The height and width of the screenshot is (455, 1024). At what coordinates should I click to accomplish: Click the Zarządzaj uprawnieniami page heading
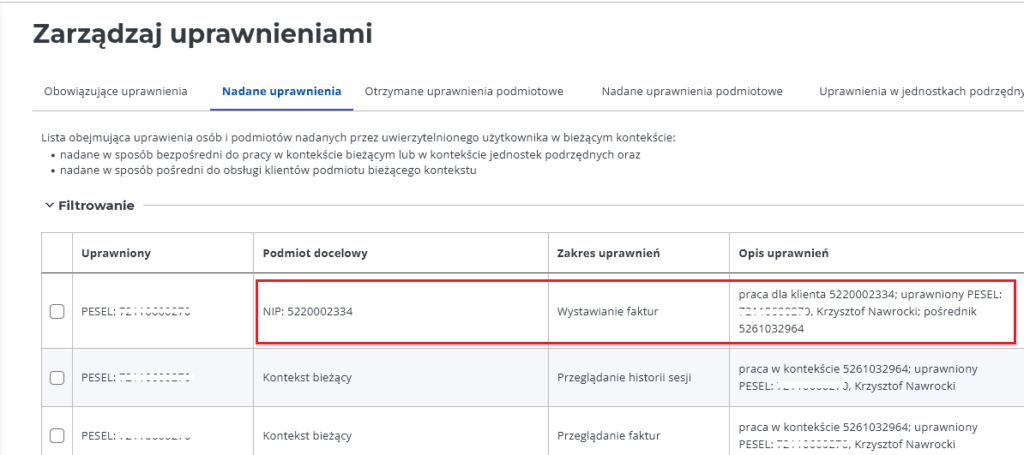coord(202,34)
